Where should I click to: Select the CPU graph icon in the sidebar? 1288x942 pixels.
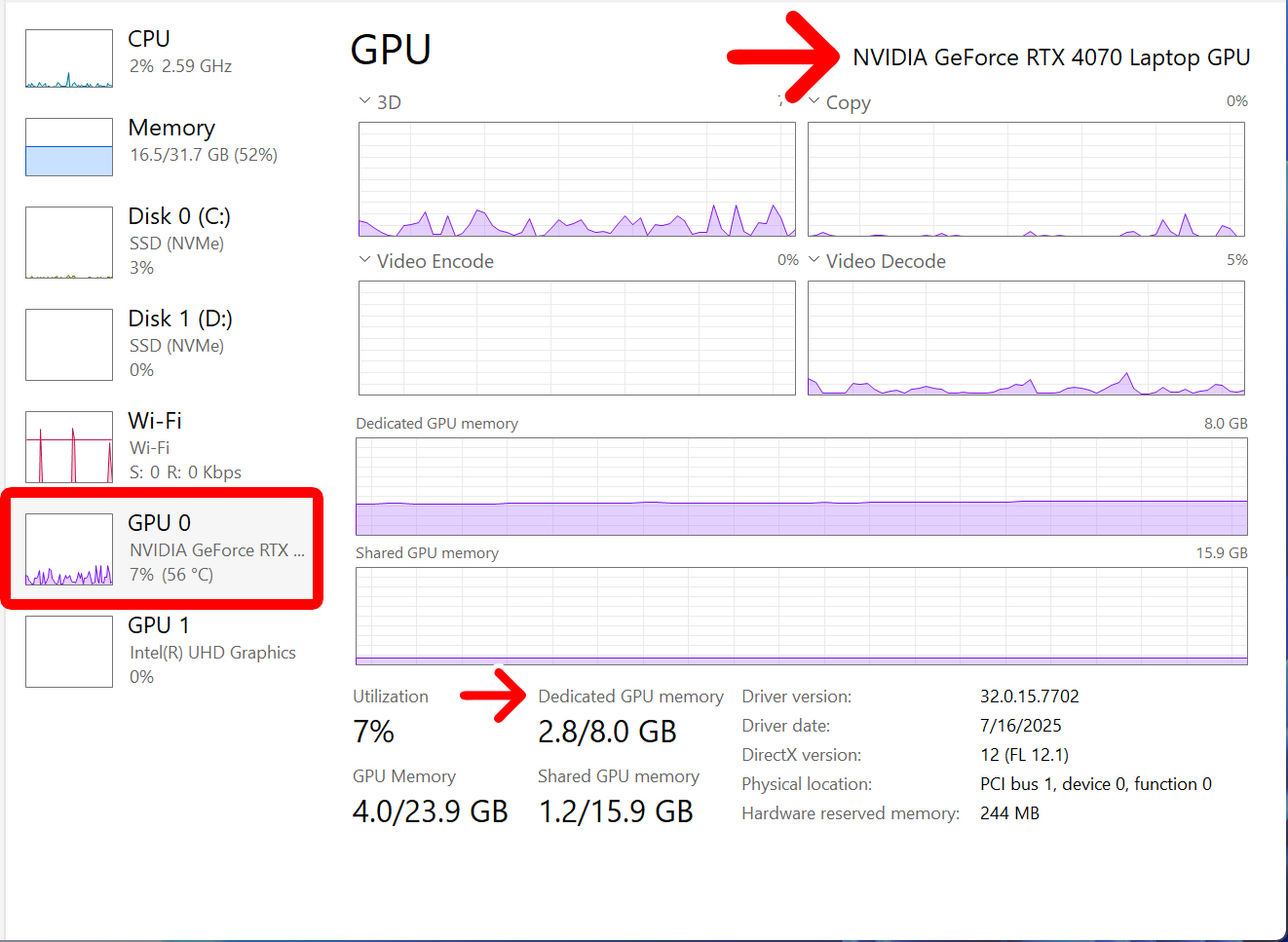click(x=68, y=58)
